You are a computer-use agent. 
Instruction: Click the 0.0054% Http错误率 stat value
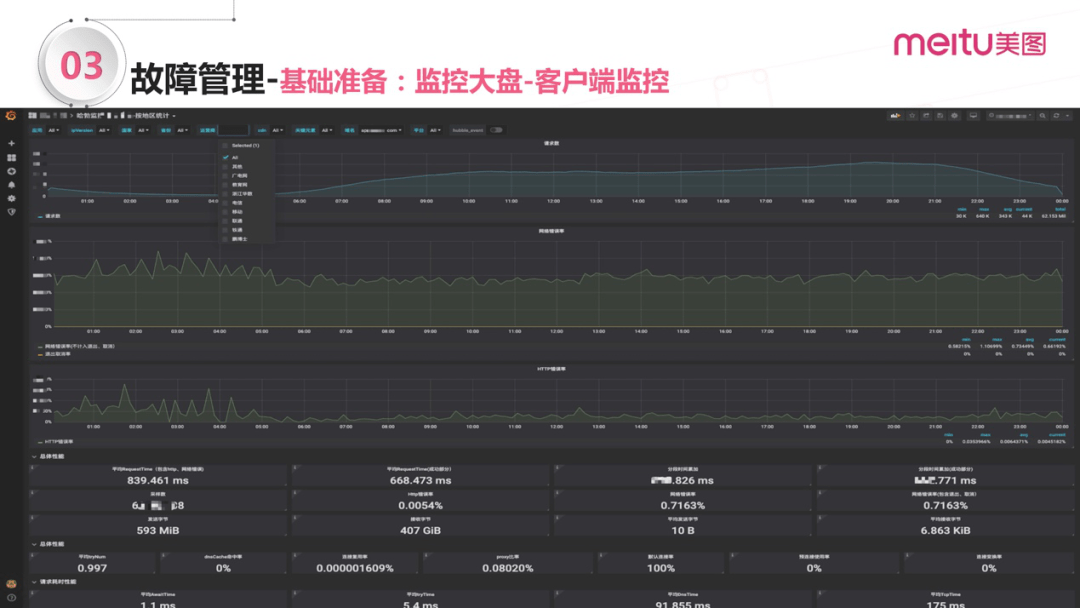click(420, 505)
